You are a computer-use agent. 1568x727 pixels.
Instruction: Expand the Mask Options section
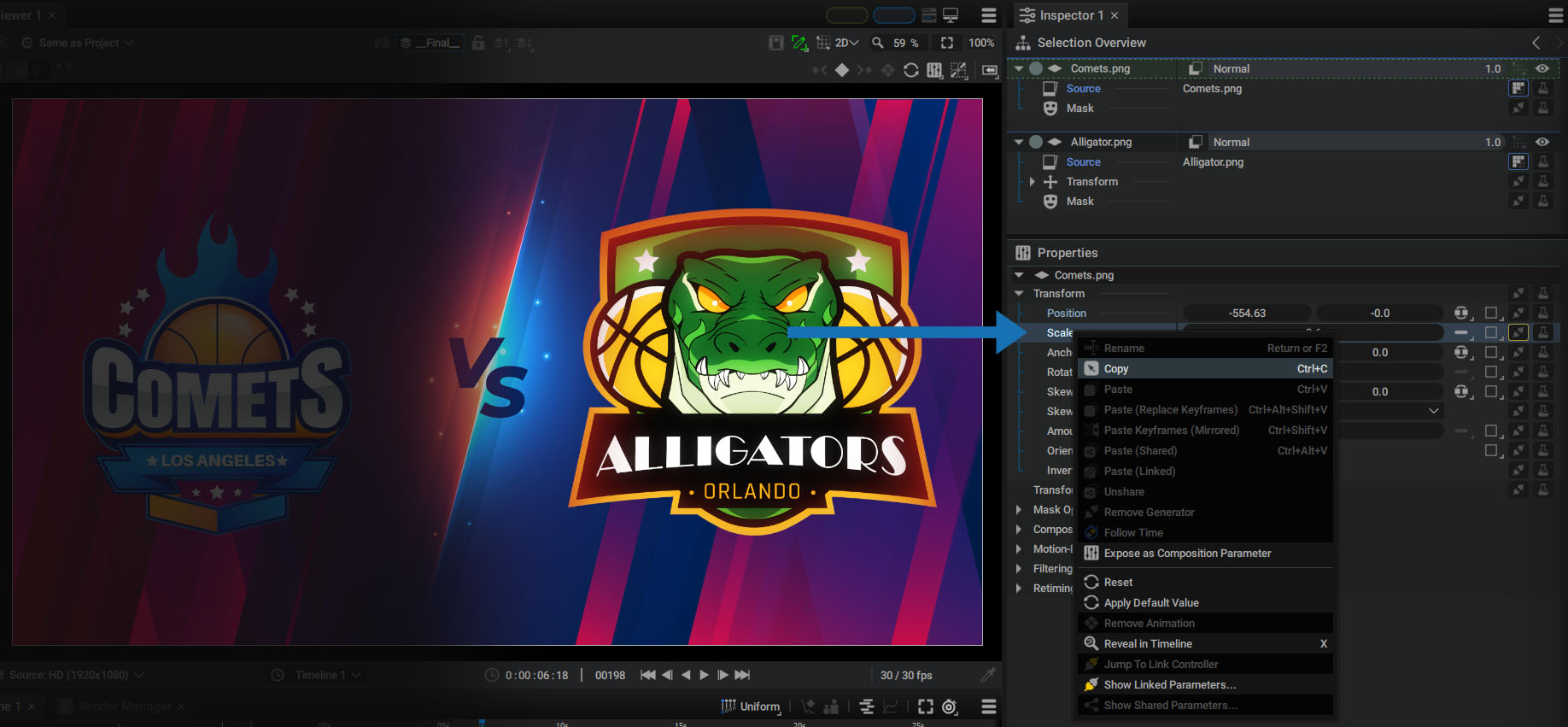pos(1019,510)
